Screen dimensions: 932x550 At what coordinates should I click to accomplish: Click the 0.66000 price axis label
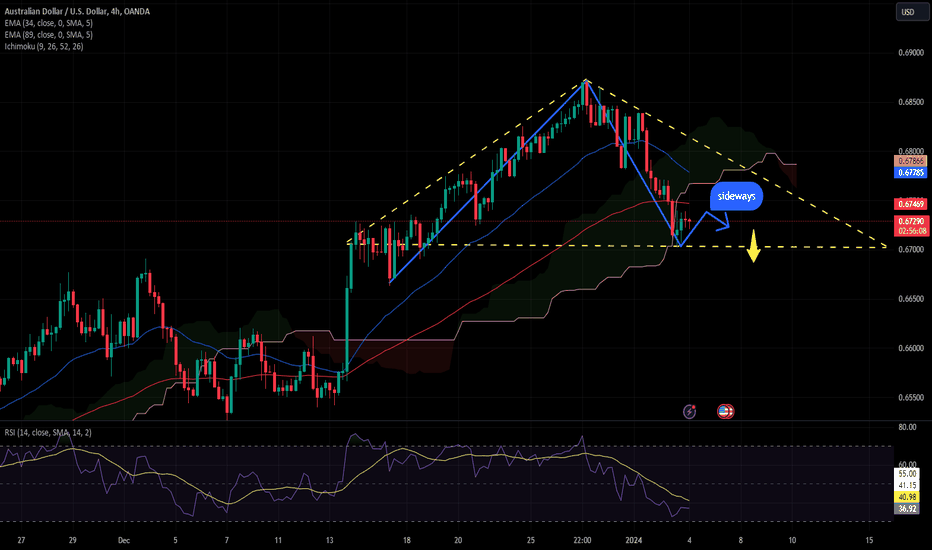tap(911, 348)
